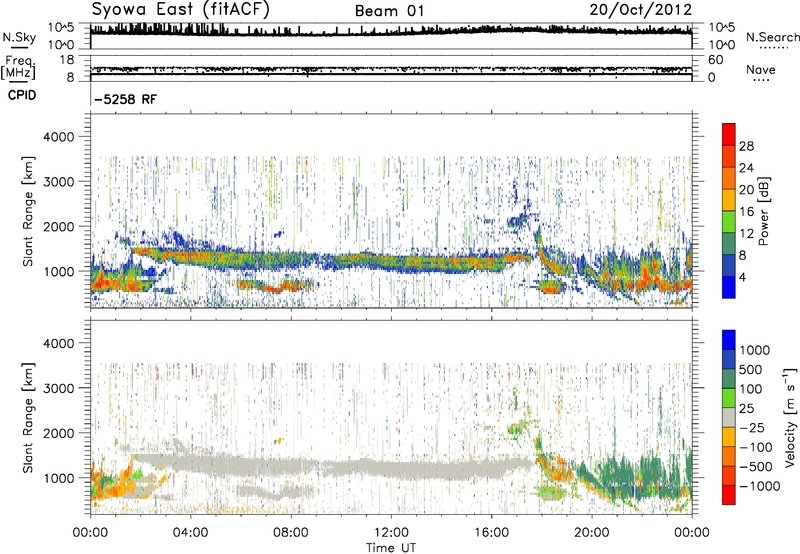The image size is (800, 554).
Task: Click the '2000' range tick in velocity panel
Action: (59, 433)
